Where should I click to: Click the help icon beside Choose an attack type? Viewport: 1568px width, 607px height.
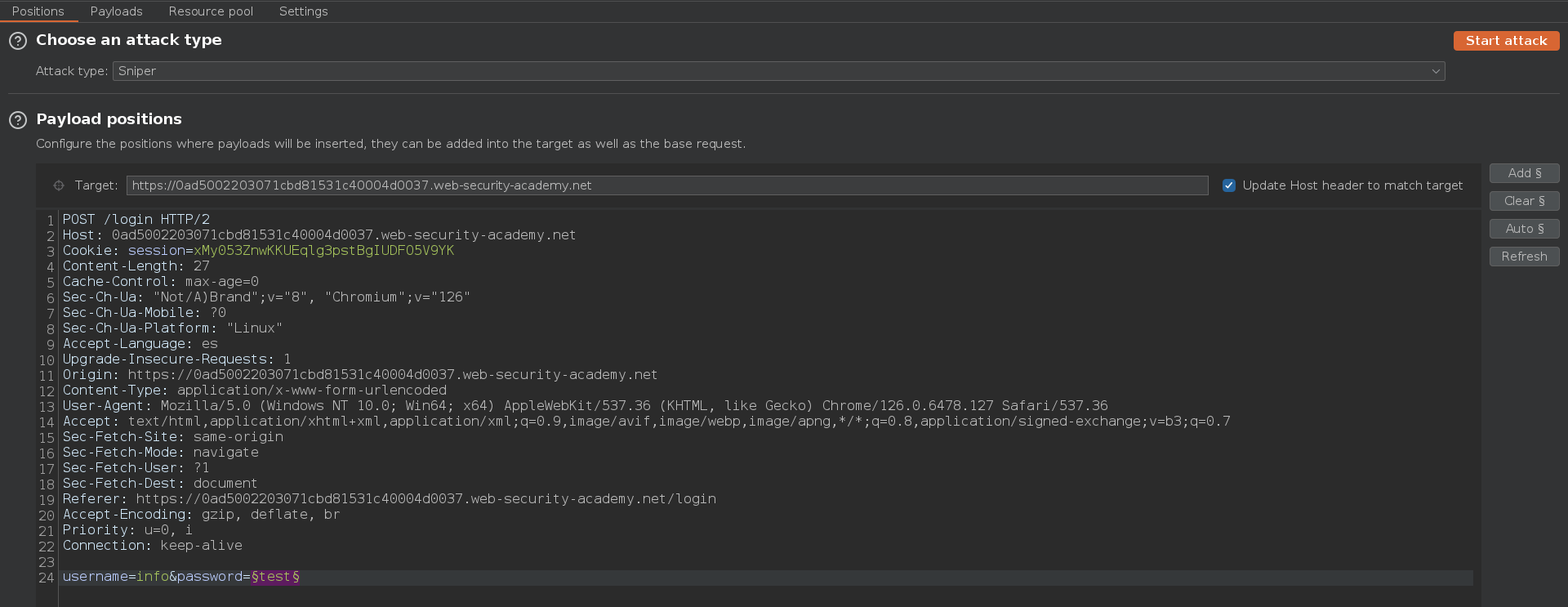pyautogui.click(x=18, y=41)
